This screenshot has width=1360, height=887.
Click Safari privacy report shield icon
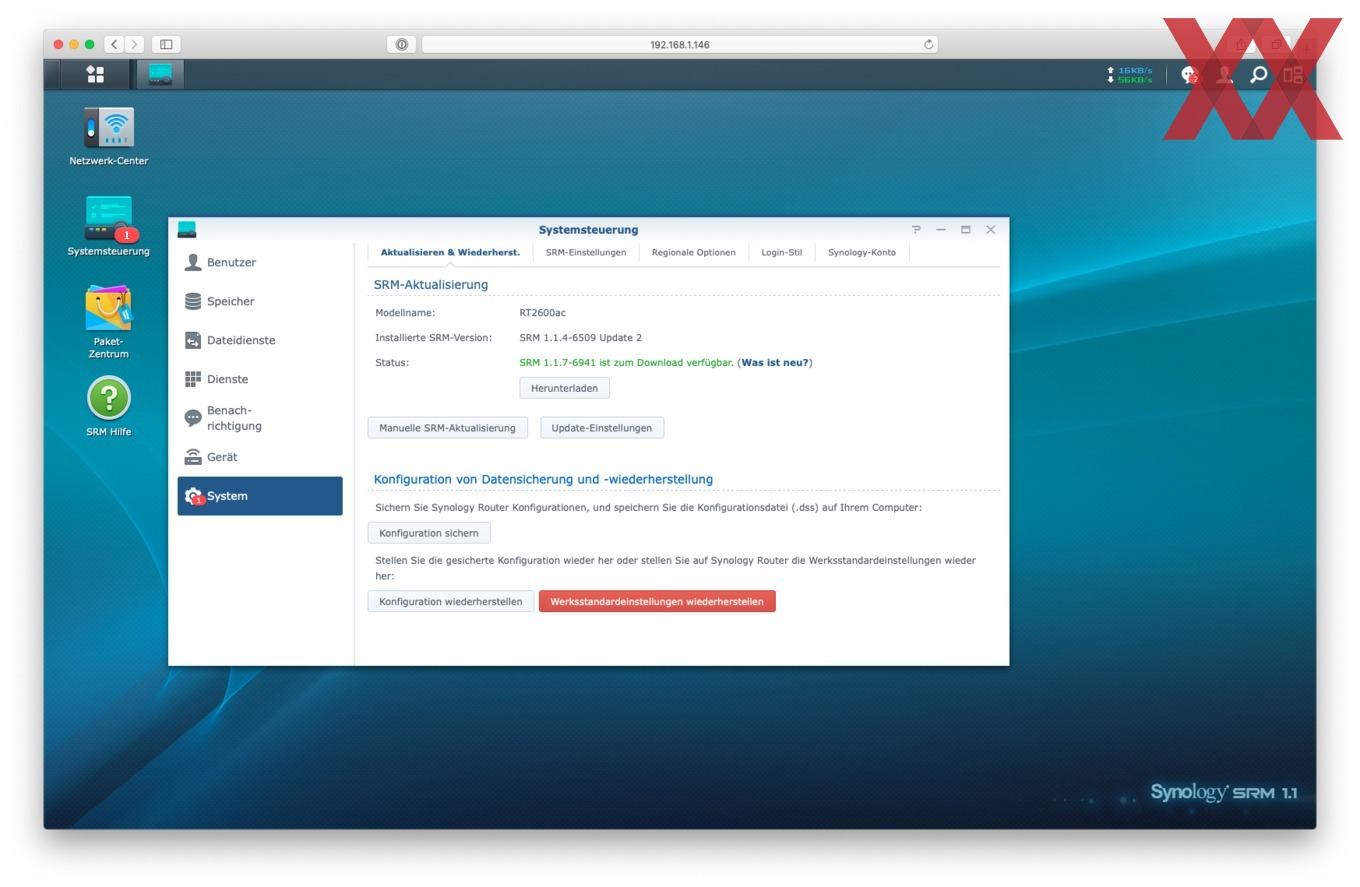(401, 44)
